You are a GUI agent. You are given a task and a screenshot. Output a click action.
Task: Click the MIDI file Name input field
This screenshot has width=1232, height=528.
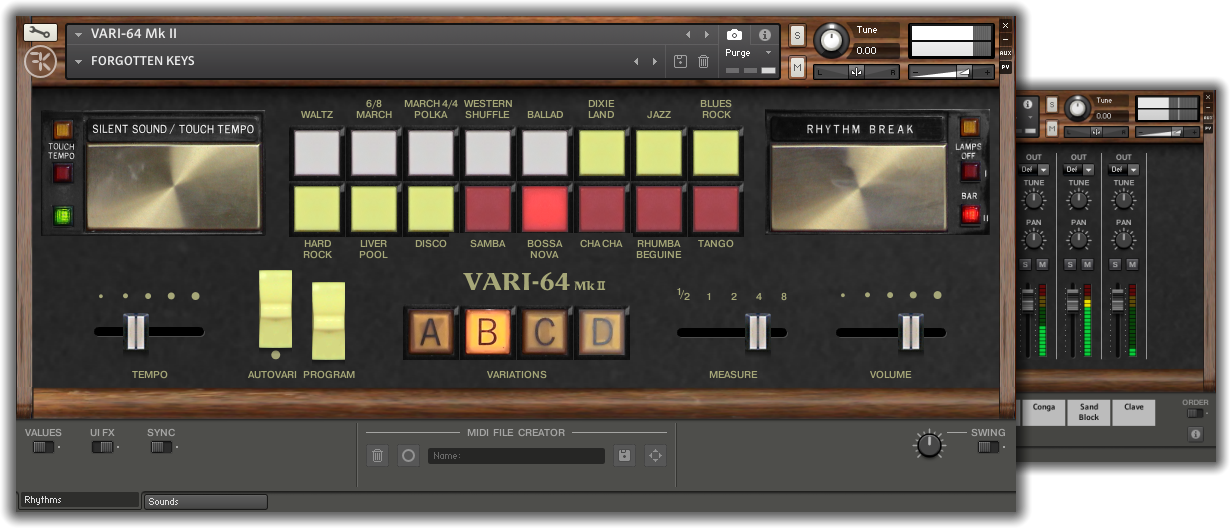pos(516,456)
